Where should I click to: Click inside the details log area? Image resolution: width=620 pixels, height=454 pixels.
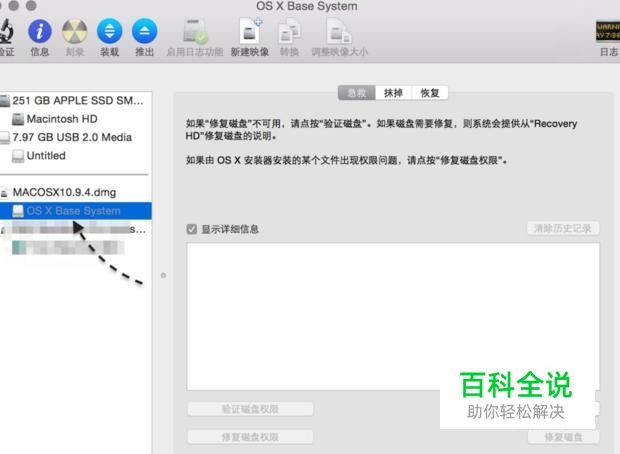coord(393,316)
